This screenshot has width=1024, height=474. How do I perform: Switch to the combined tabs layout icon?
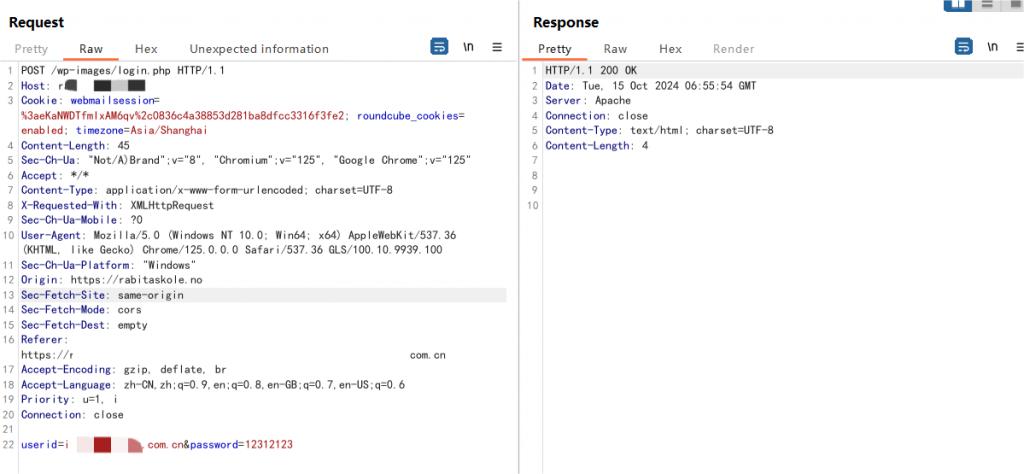[x=1012, y=5]
